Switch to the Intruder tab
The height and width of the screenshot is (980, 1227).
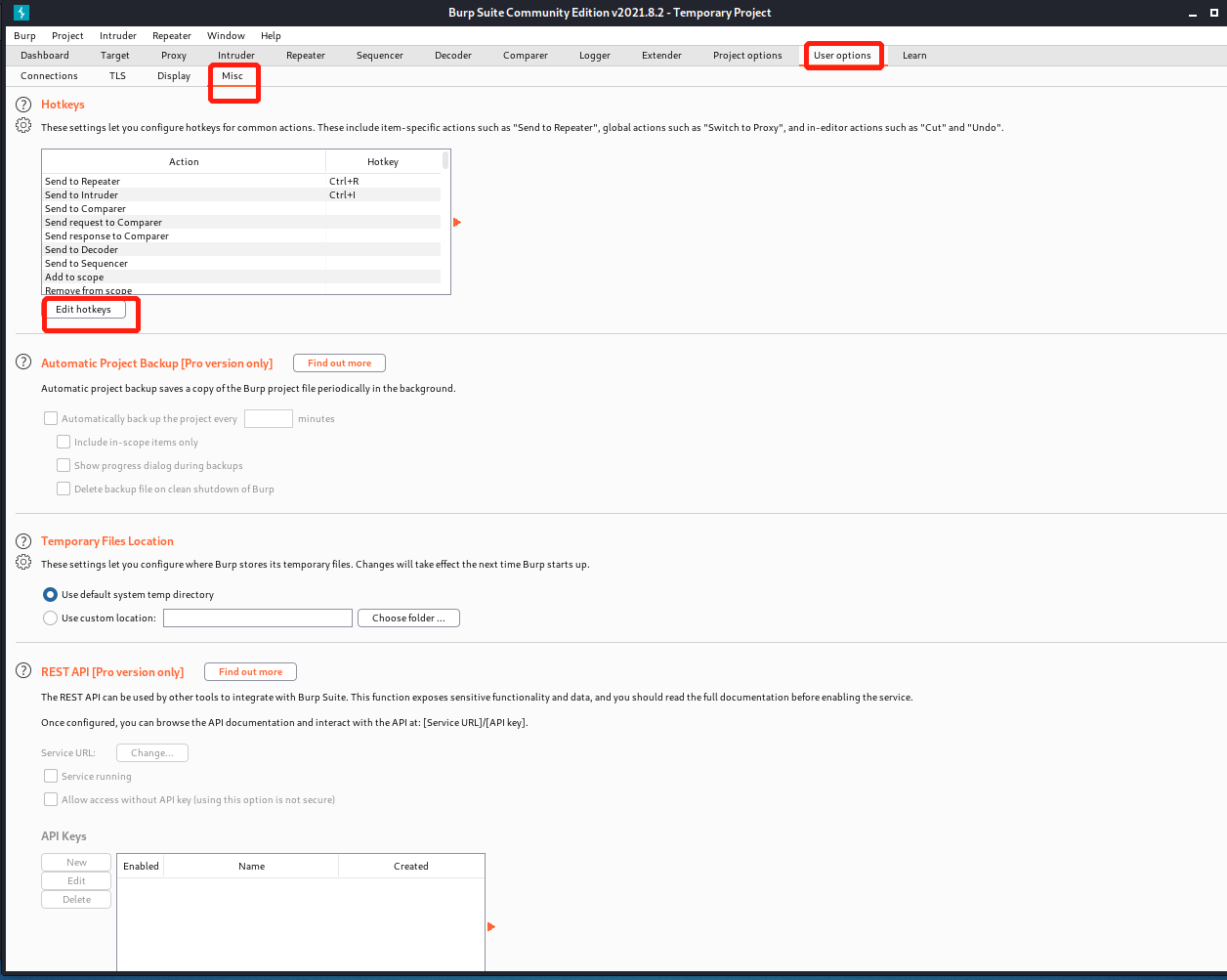pos(236,56)
